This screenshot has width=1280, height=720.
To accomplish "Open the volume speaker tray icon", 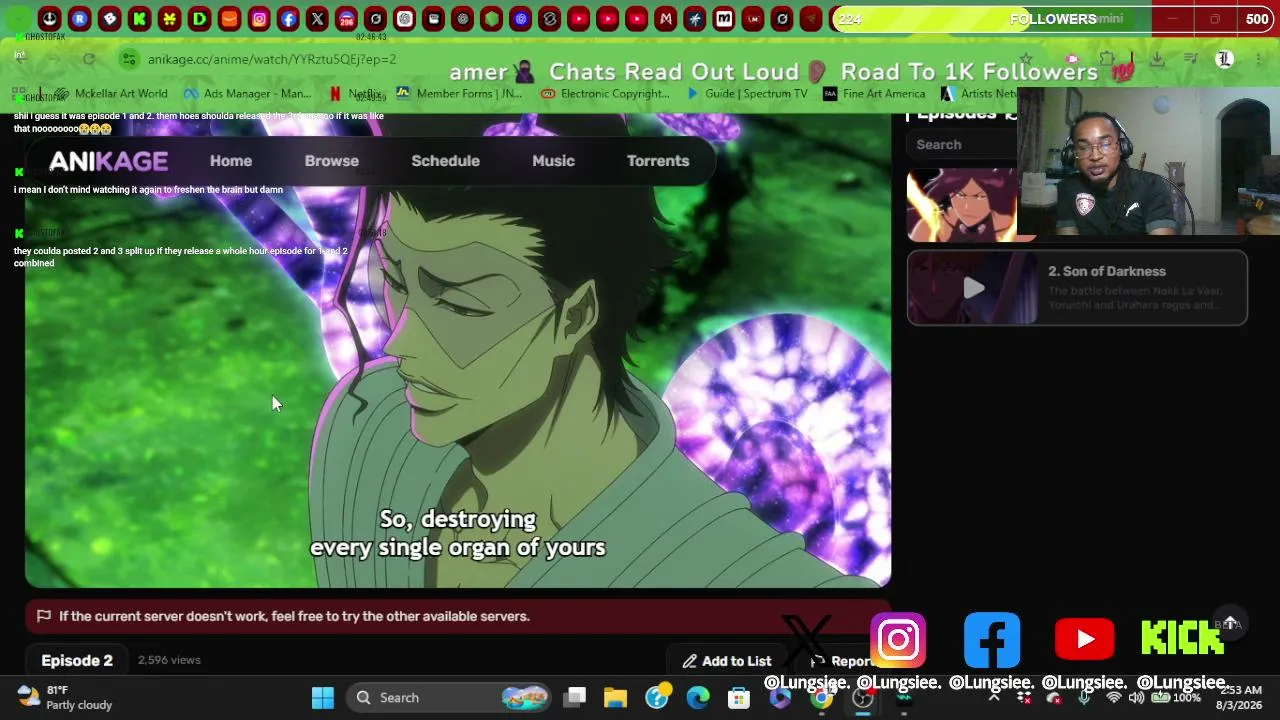I will (1136, 698).
